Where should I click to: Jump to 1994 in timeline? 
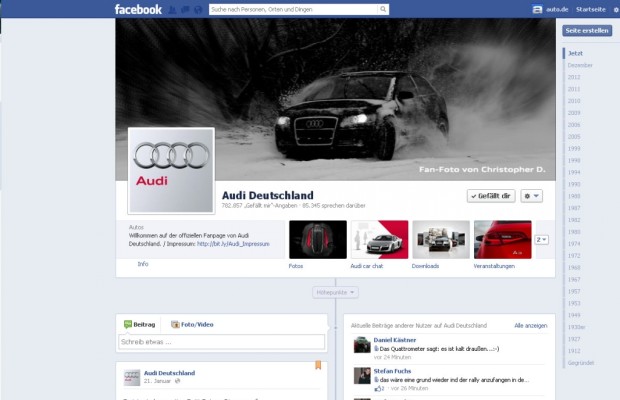[574, 172]
